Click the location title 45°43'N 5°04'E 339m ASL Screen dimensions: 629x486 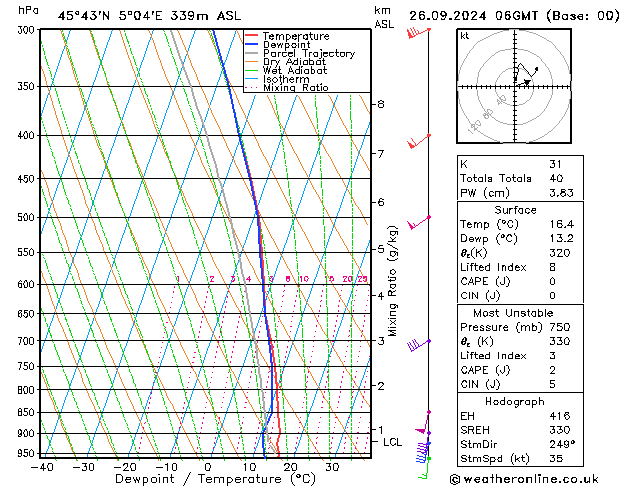coord(149,16)
